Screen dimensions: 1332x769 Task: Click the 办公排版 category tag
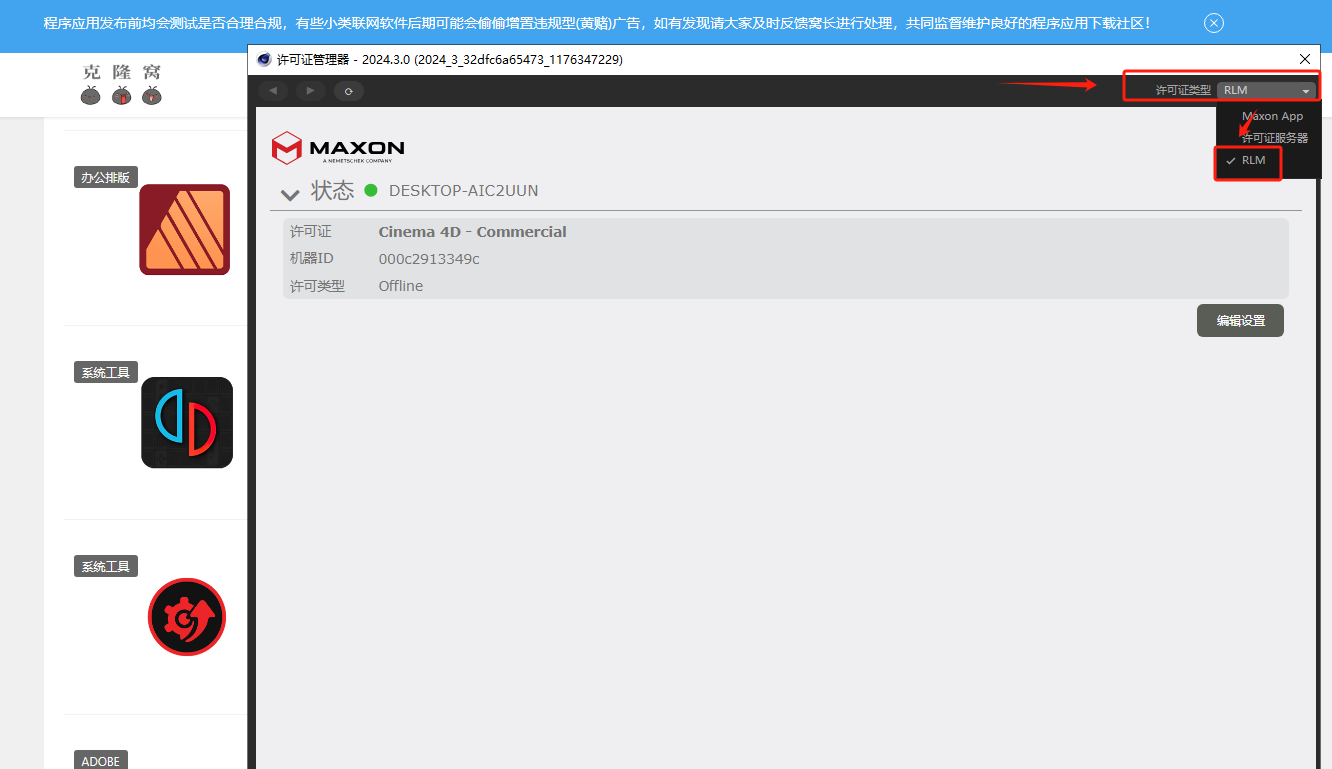click(x=105, y=178)
